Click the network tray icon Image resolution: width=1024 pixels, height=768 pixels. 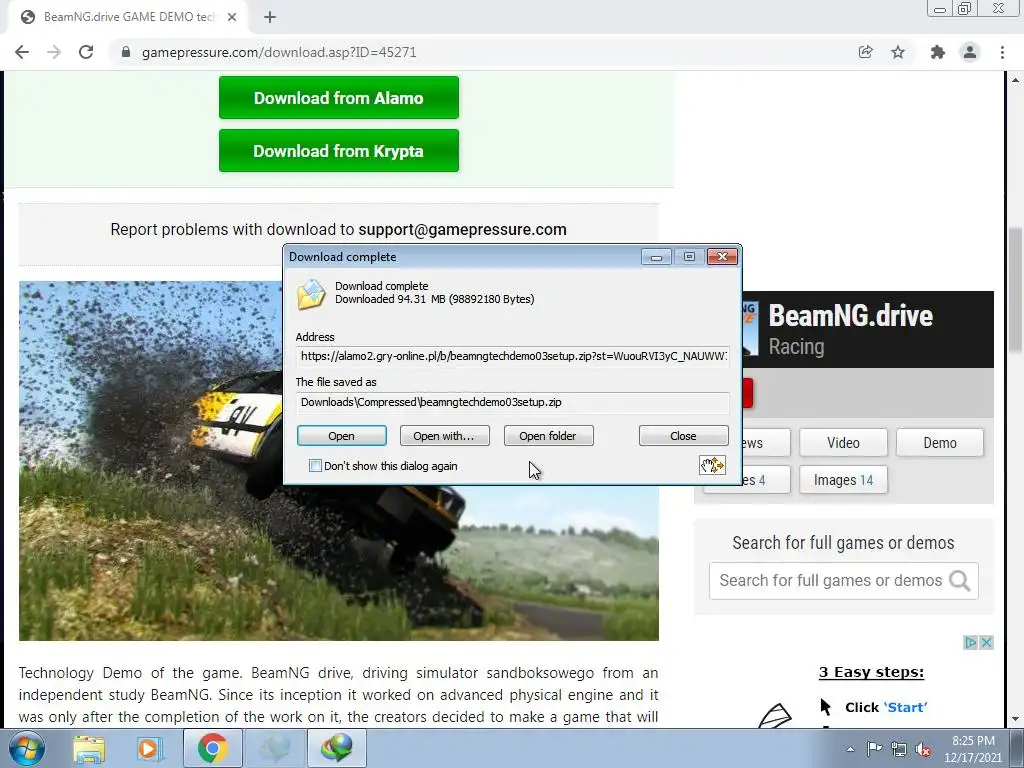pyautogui.click(x=899, y=749)
